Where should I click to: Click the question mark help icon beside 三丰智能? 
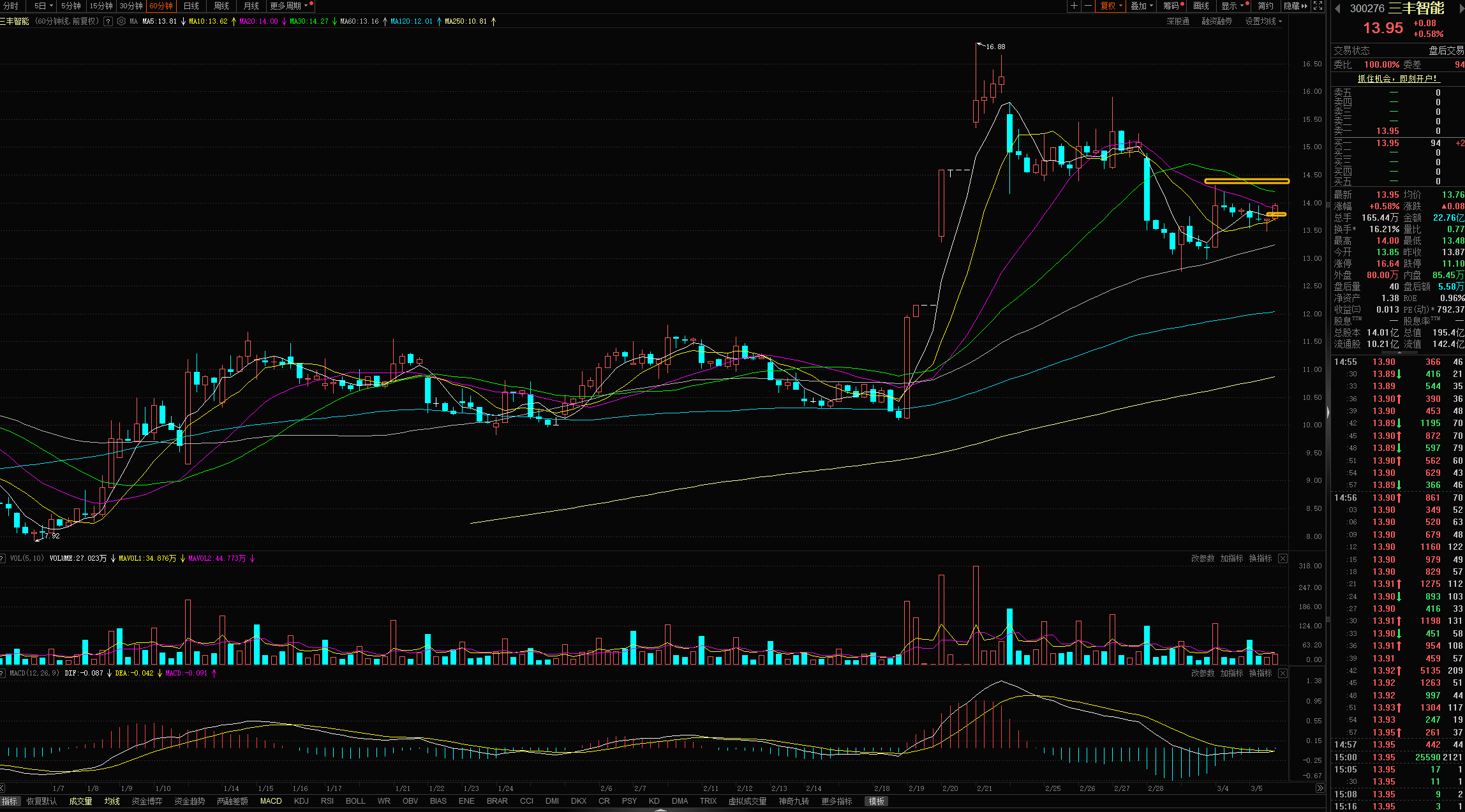pos(108,21)
